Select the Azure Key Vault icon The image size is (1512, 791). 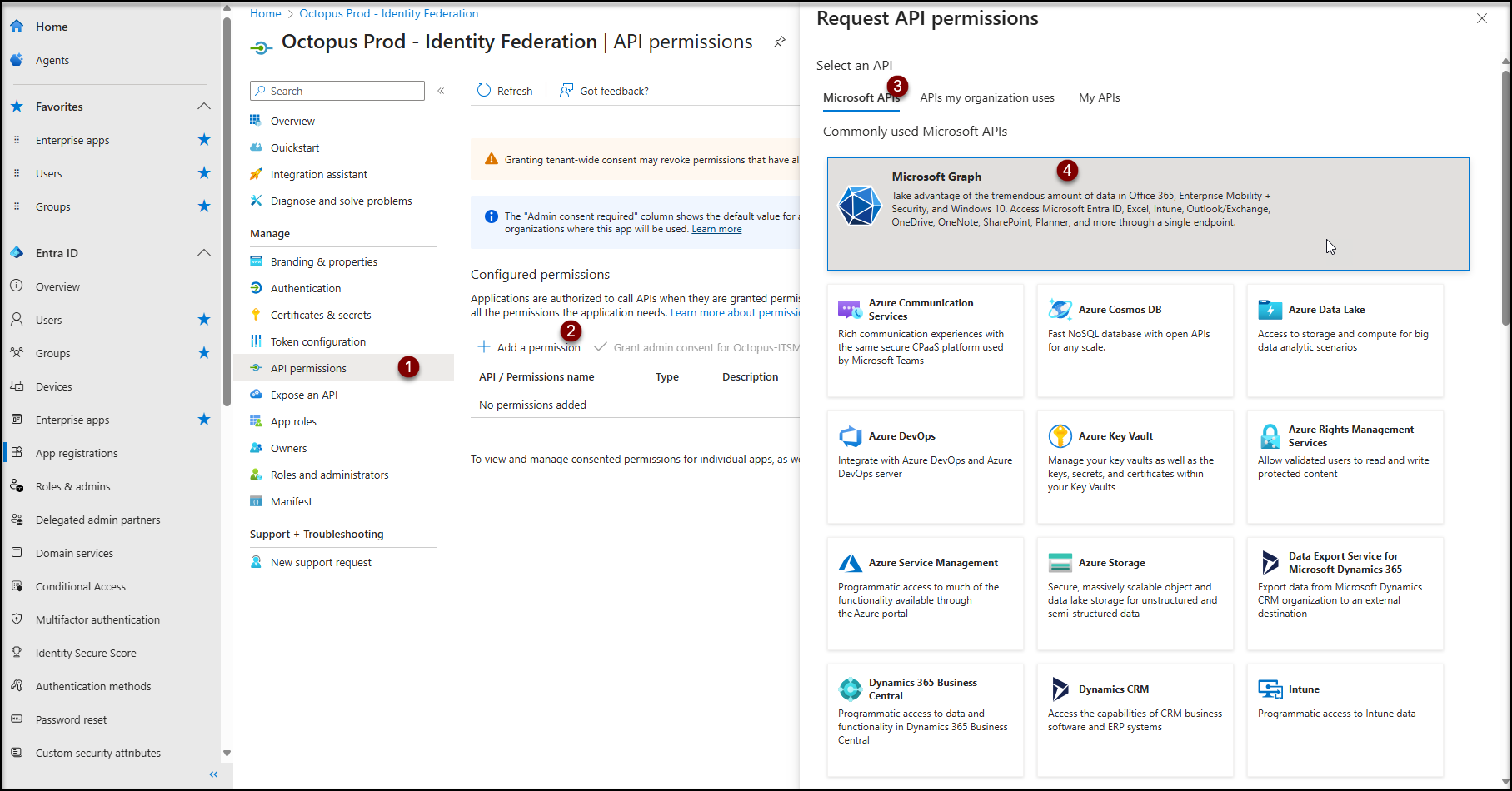click(x=1060, y=435)
